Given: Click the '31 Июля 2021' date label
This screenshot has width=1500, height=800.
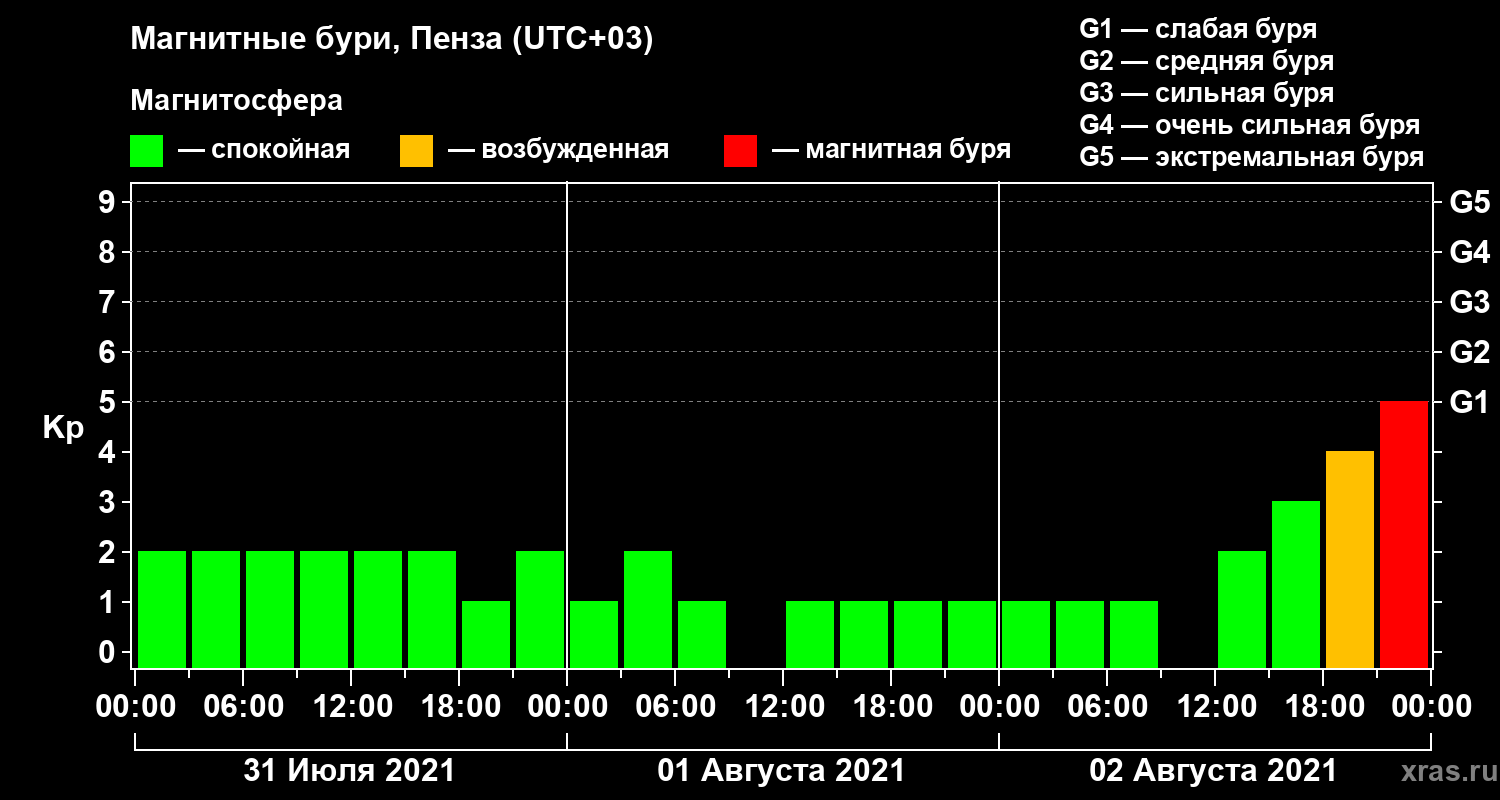Looking at the screenshot, I should (350, 771).
